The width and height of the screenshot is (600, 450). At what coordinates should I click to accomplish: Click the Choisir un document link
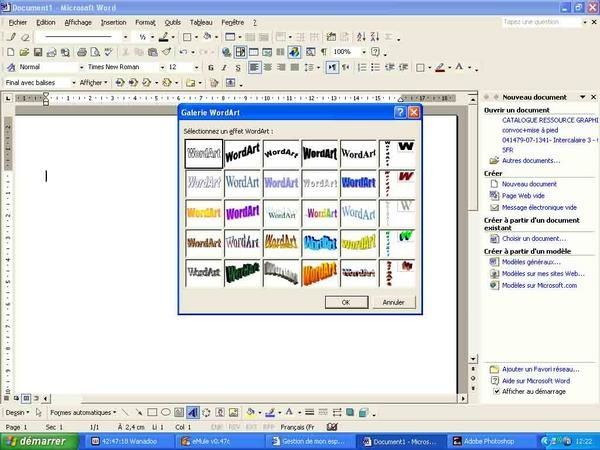534,239
